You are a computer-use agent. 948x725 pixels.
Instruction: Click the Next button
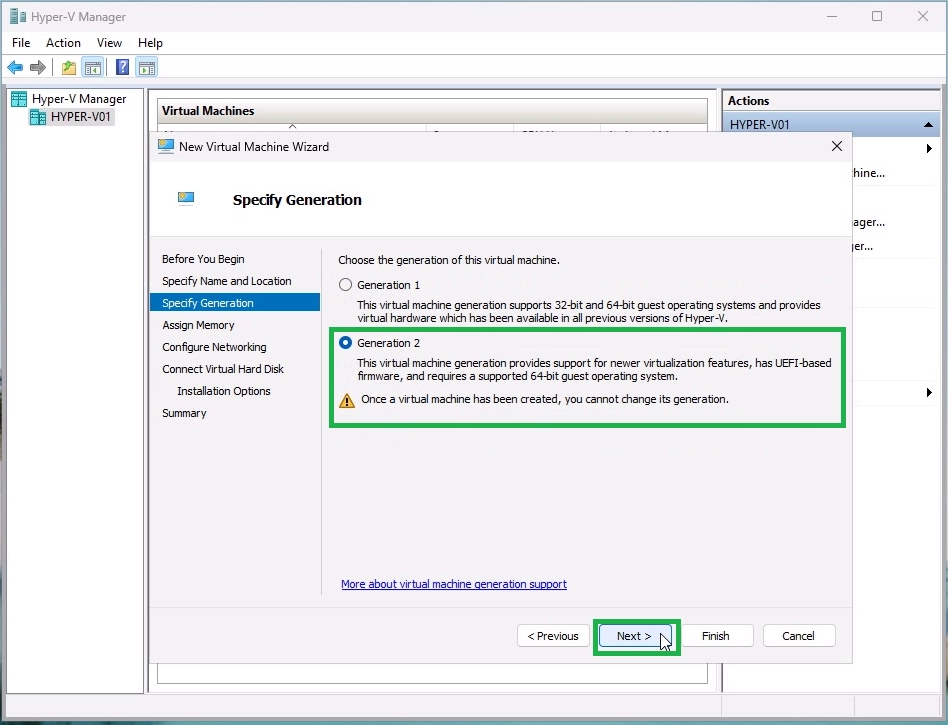pyautogui.click(x=634, y=636)
